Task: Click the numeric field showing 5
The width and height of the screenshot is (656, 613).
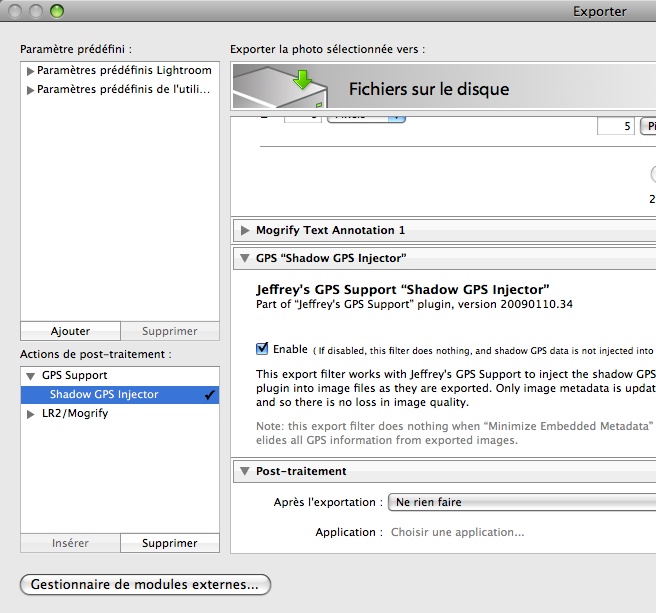Action: click(x=616, y=126)
